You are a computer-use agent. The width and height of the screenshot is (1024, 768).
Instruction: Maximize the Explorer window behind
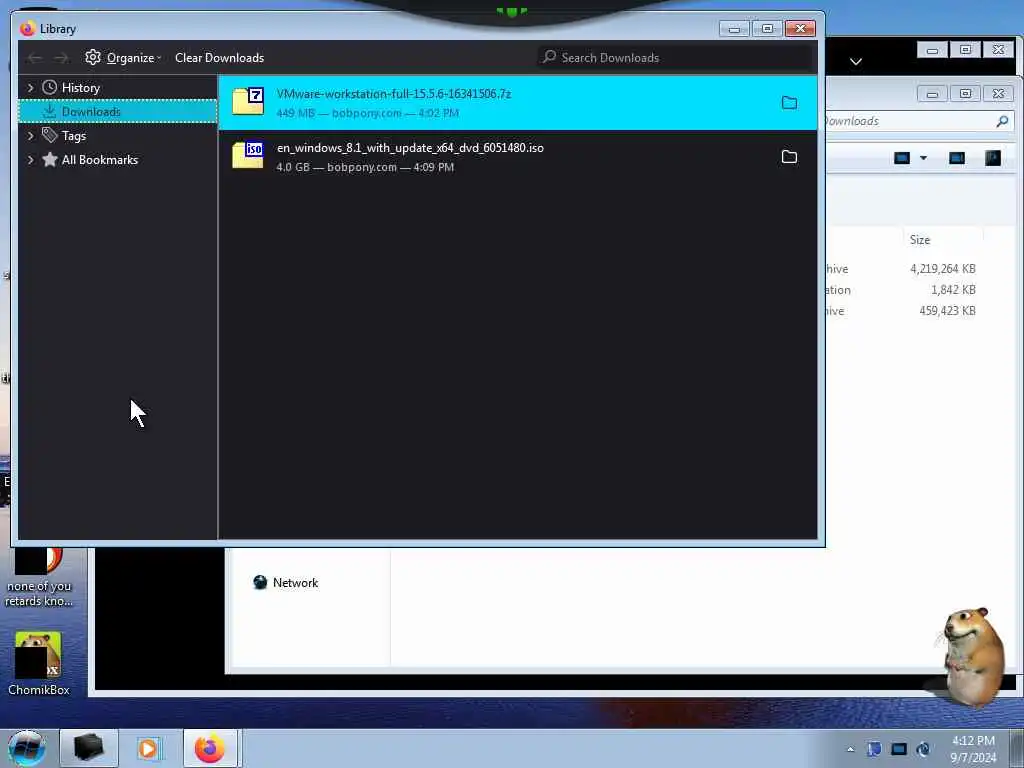coord(965,94)
